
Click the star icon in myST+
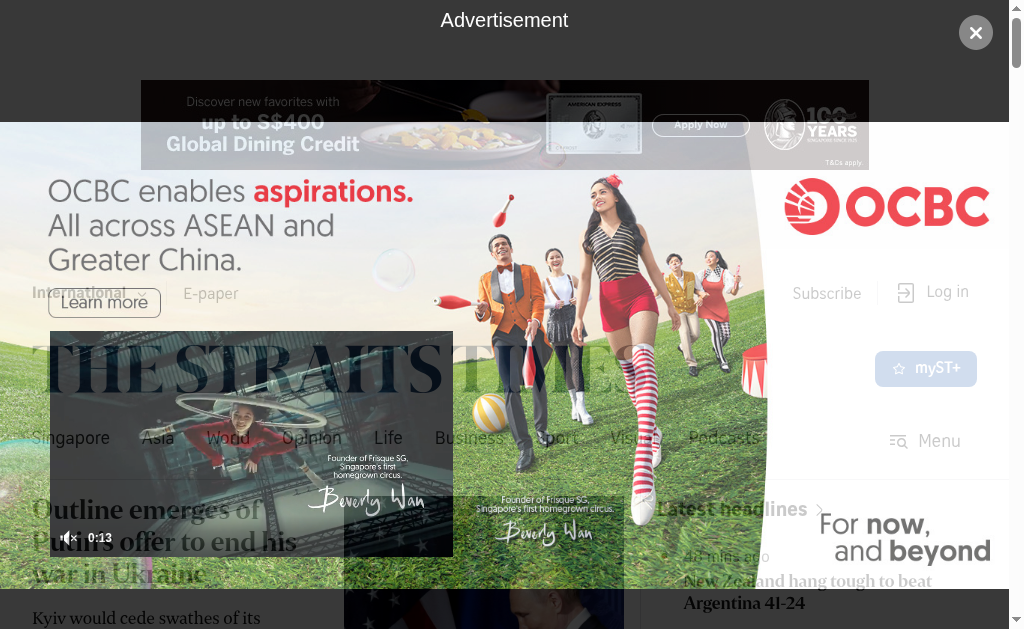899,369
